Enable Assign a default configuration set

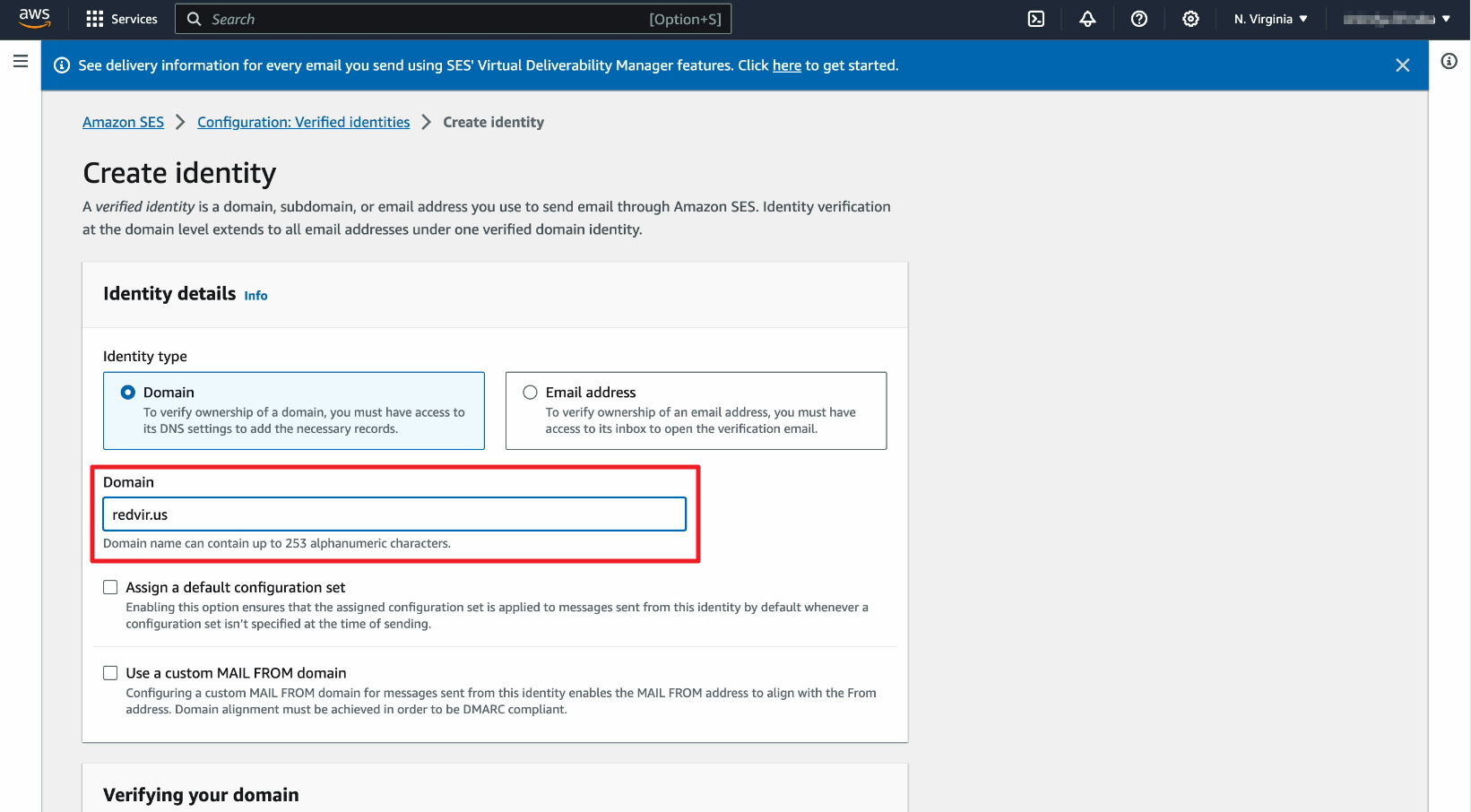coord(110,588)
